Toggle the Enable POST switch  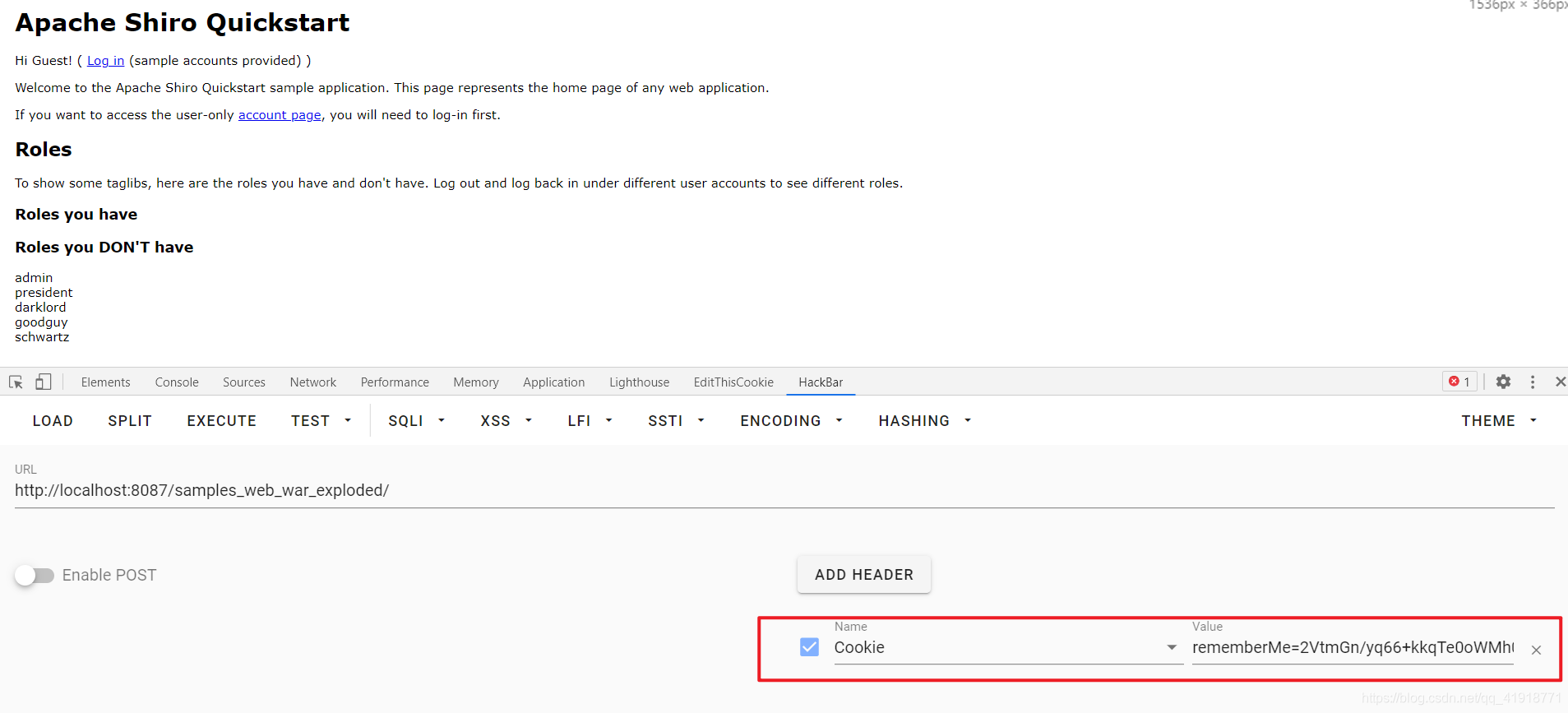(35, 575)
